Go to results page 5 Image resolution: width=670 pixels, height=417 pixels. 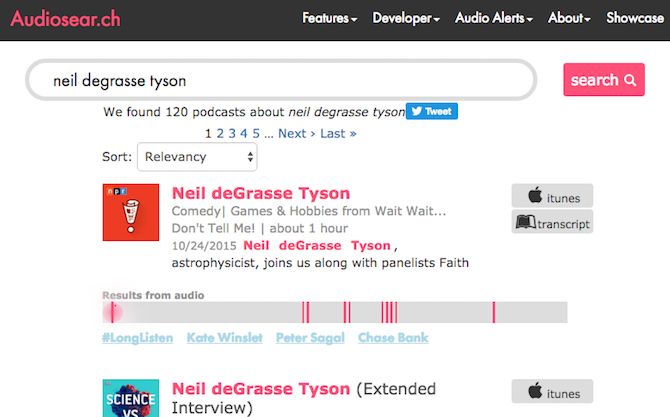[256, 133]
